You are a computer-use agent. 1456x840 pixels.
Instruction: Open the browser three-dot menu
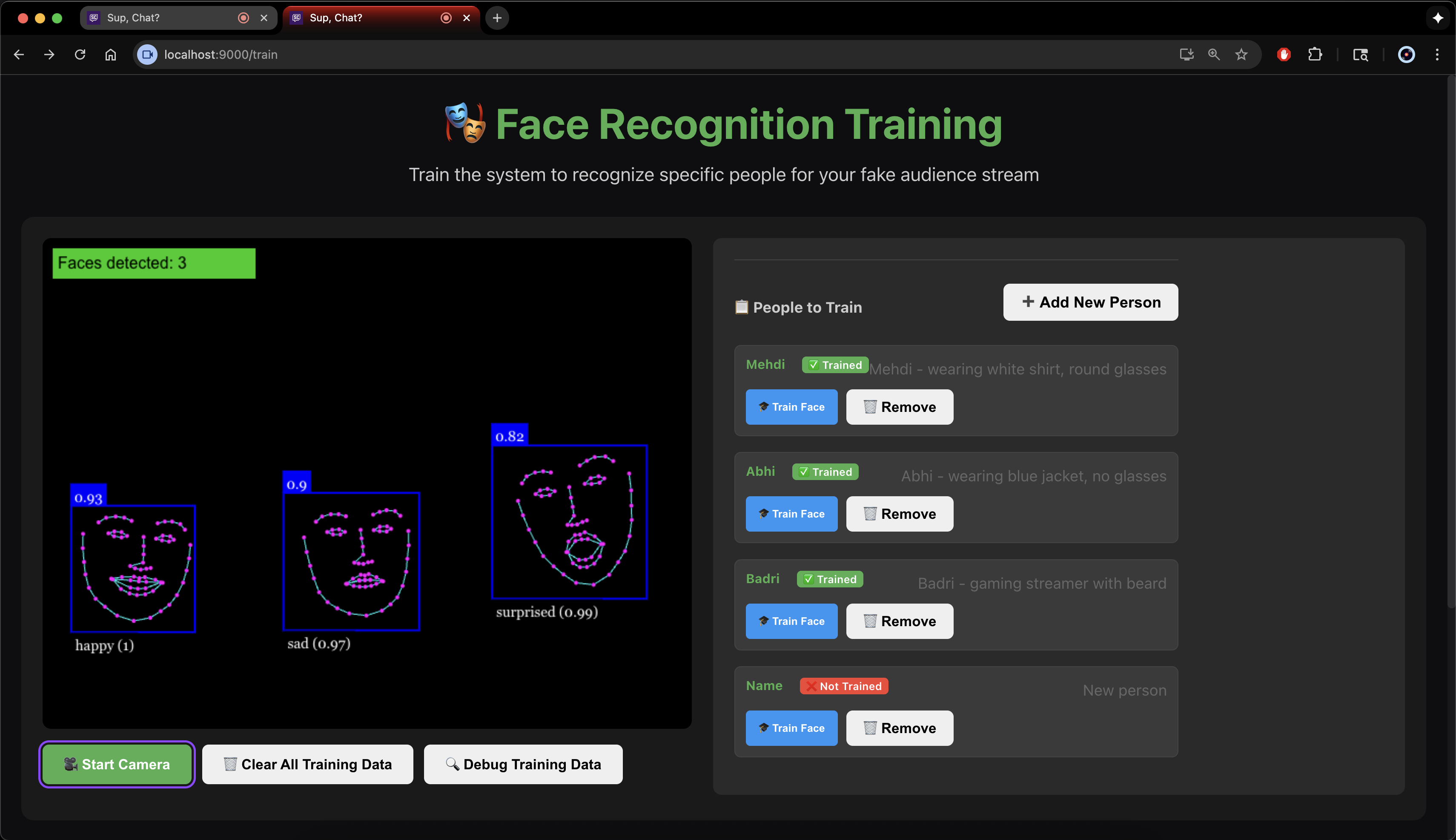click(1437, 54)
